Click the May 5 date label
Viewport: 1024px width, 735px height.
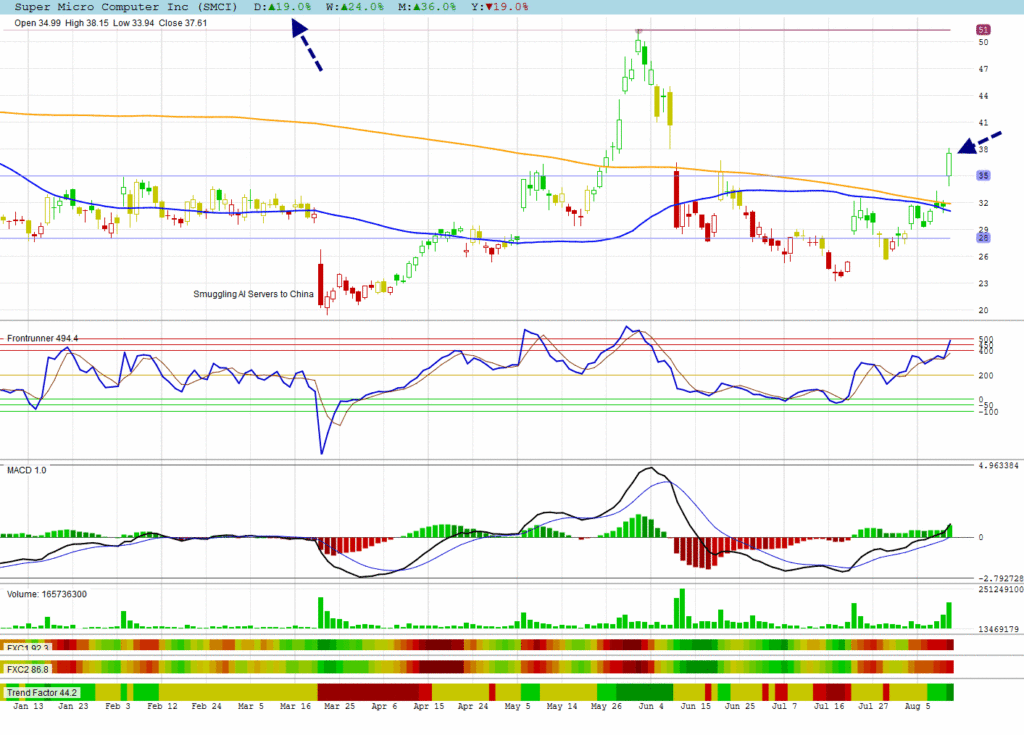(x=517, y=706)
